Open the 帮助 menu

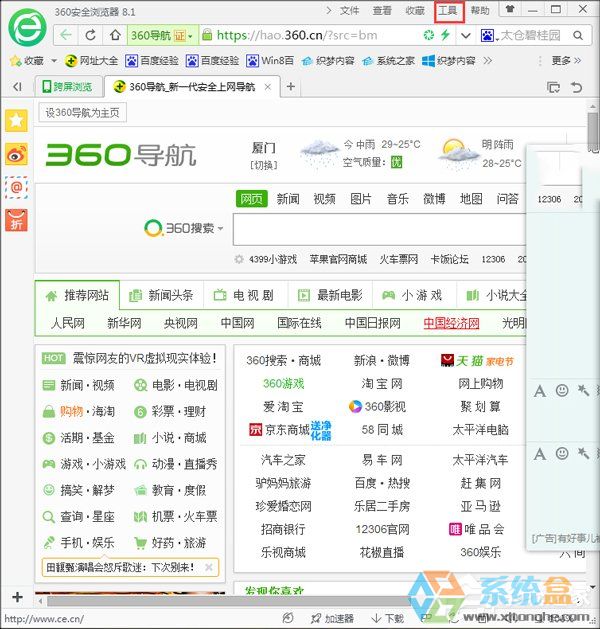(480, 10)
